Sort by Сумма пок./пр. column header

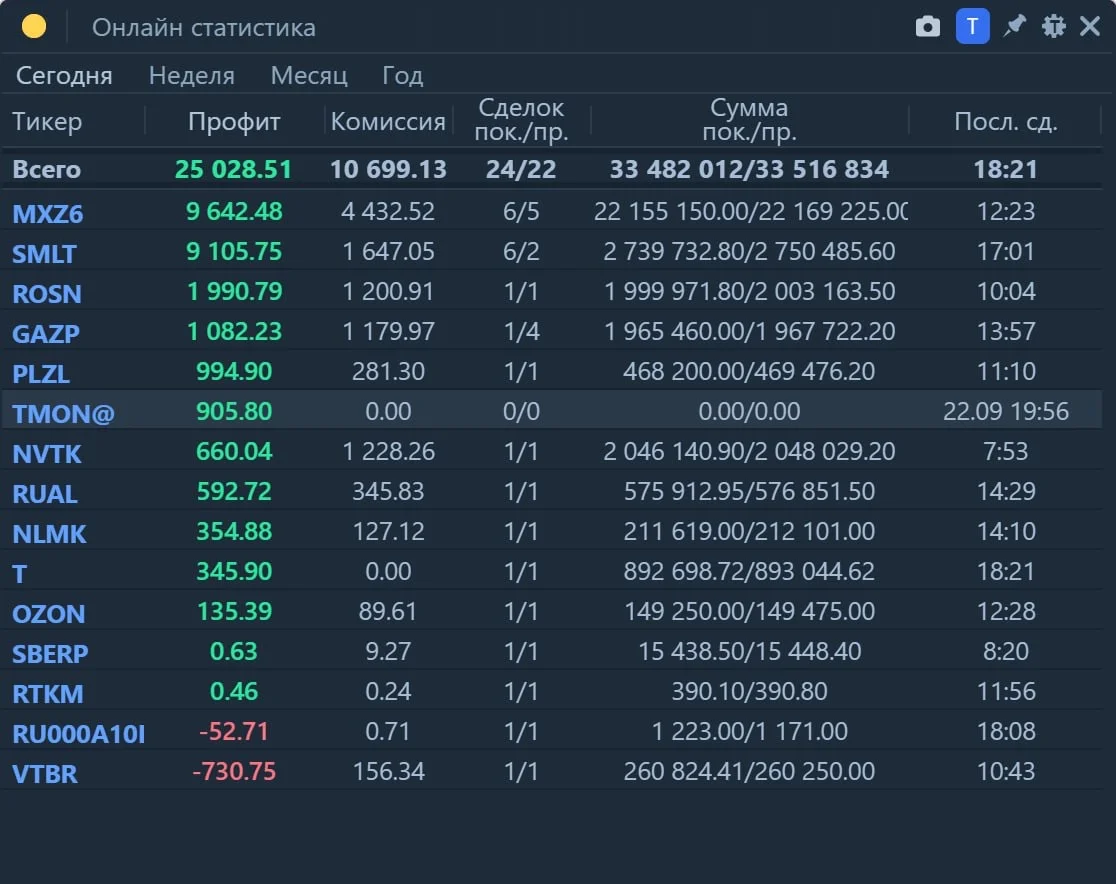coord(749,120)
